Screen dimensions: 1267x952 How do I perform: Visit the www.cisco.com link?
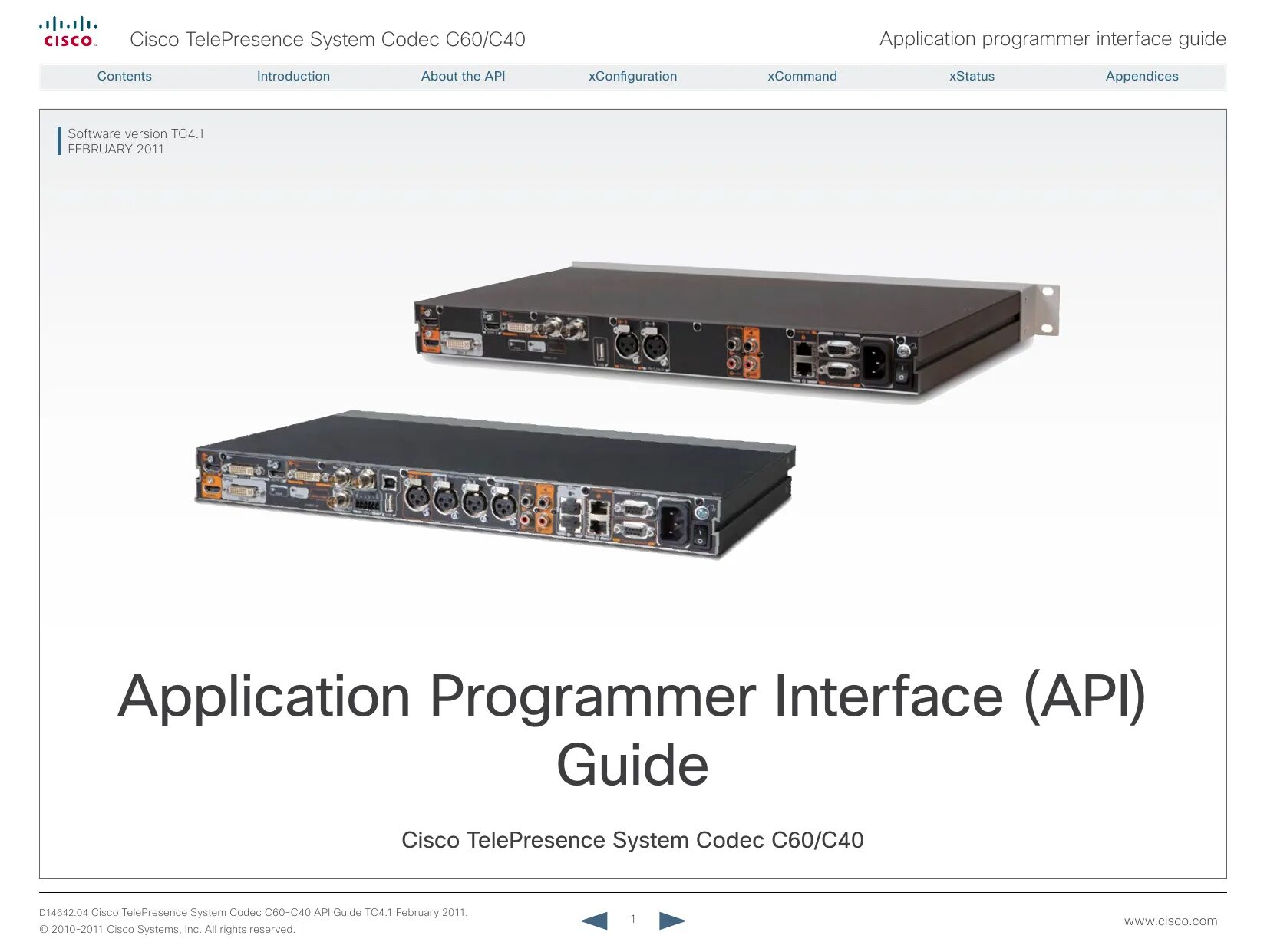point(1170,920)
